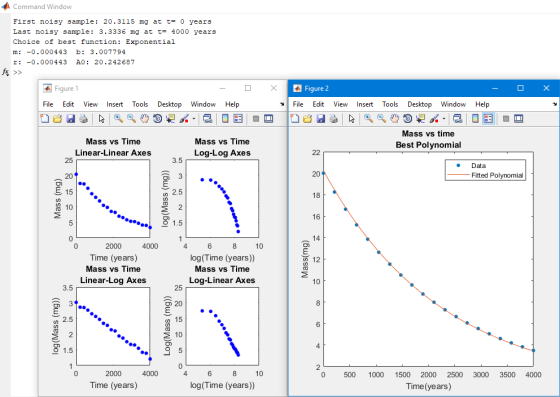This screenshot has width=560, height=397.
Task: Insert Colorbar via Figure 1 toolbar icon
Action: [225, 119]
